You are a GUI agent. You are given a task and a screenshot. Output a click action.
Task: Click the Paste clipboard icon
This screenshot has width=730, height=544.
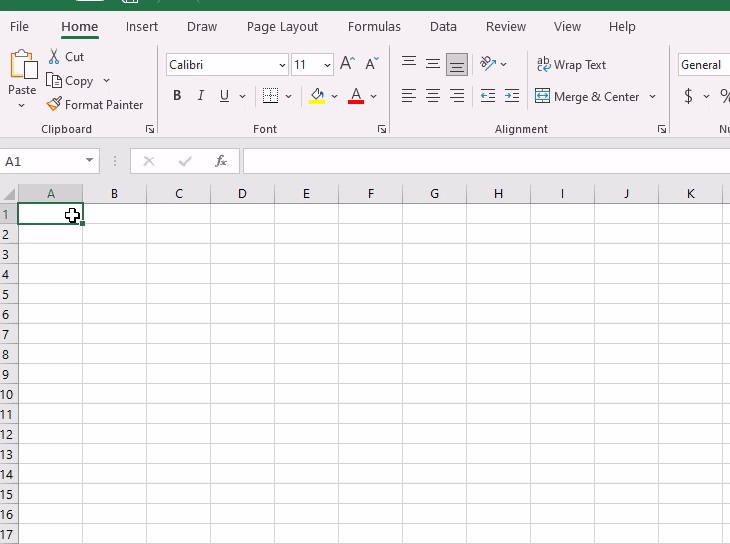pos(23,64)
